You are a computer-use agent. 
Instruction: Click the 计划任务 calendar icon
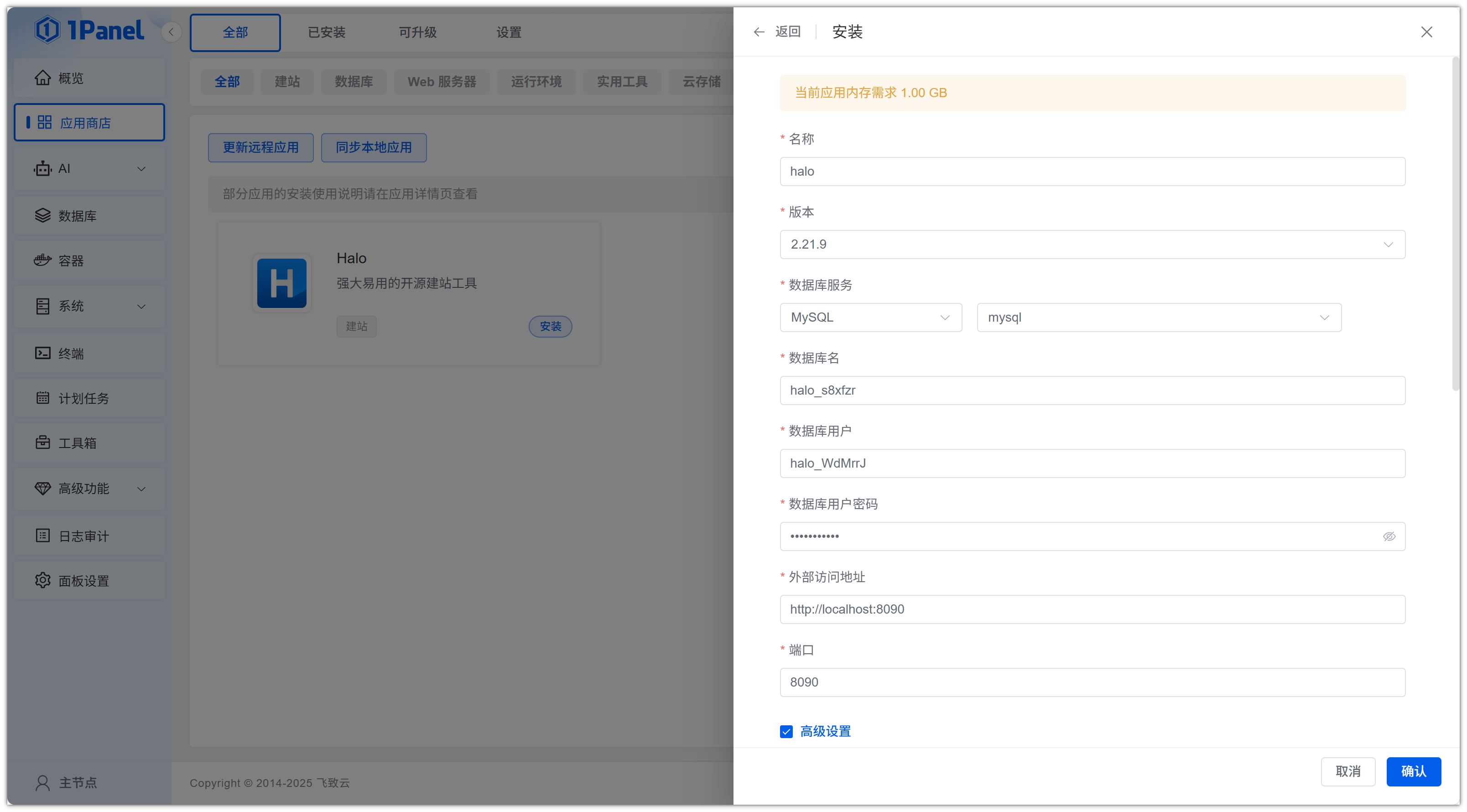[x=43, y=398]
